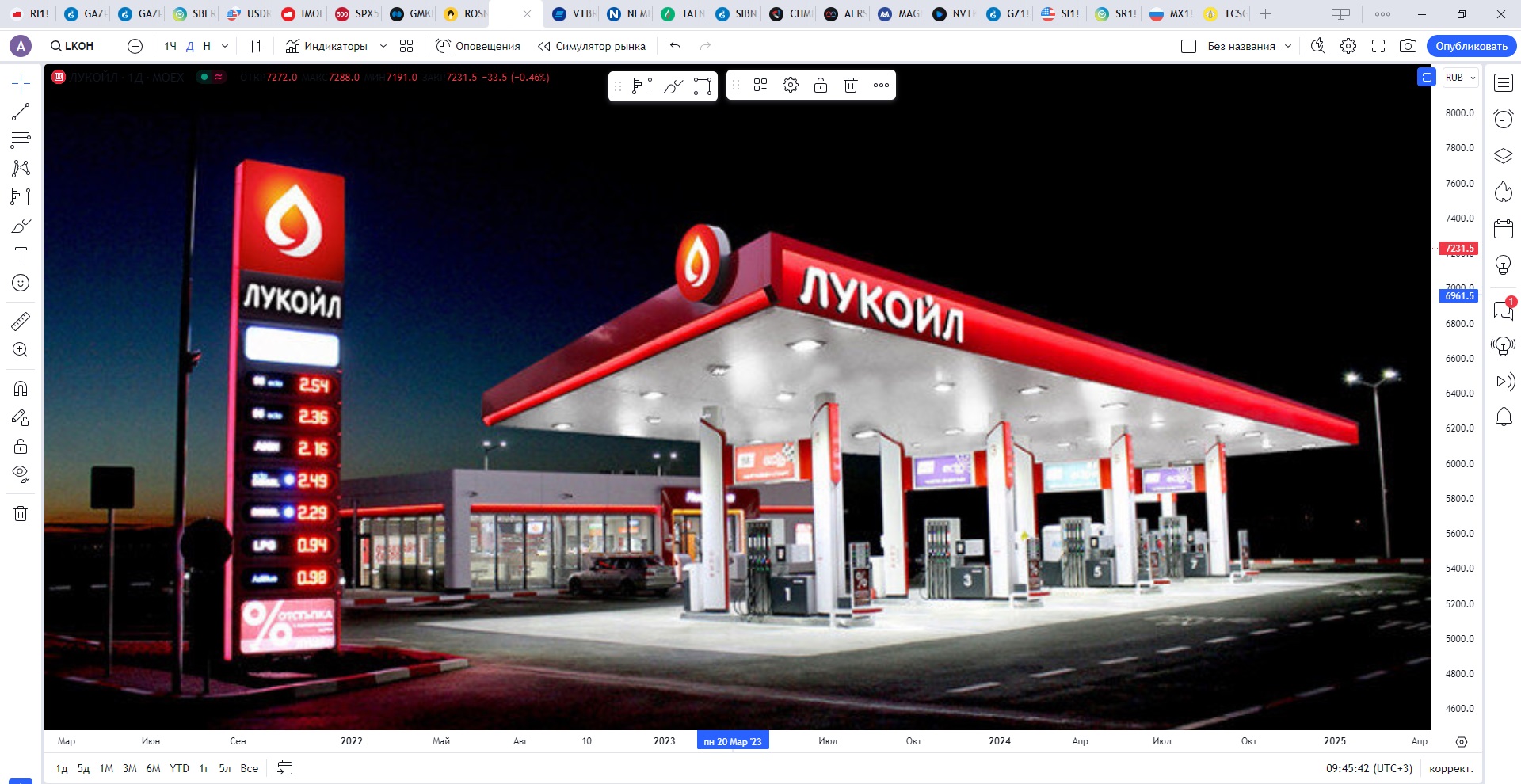Open the Fibonacci tools in left sidebar
Viewport: 1521px width, 784px height.
pos(21,140)
